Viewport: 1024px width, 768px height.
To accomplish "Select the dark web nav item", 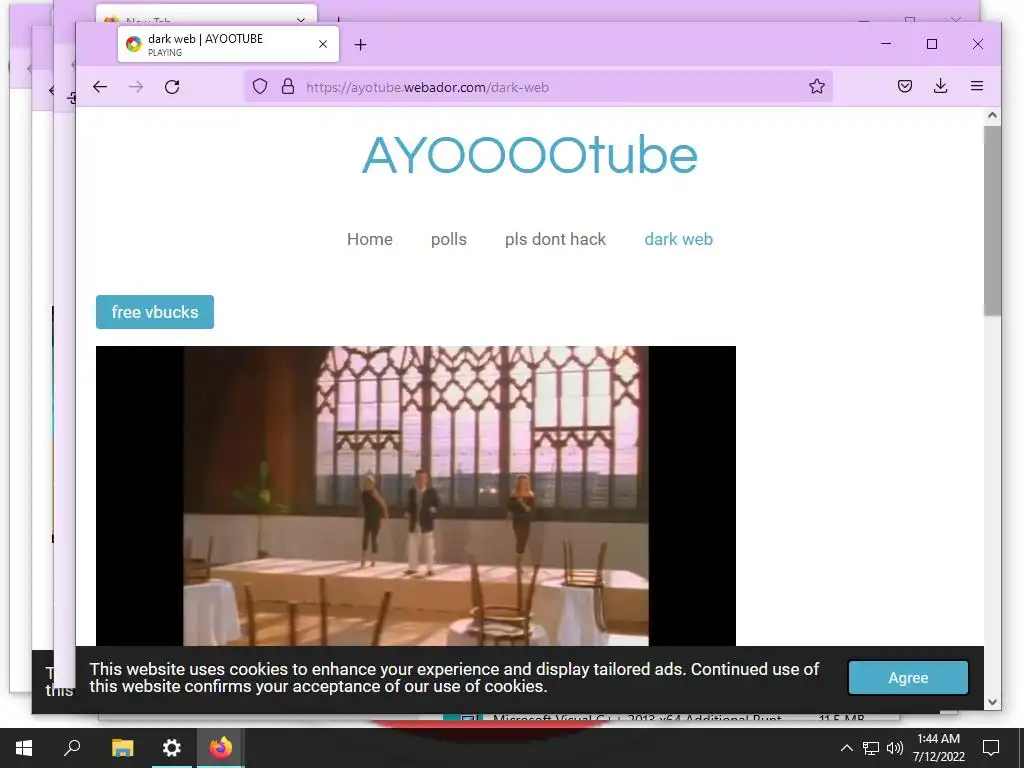I will [679, 239].
